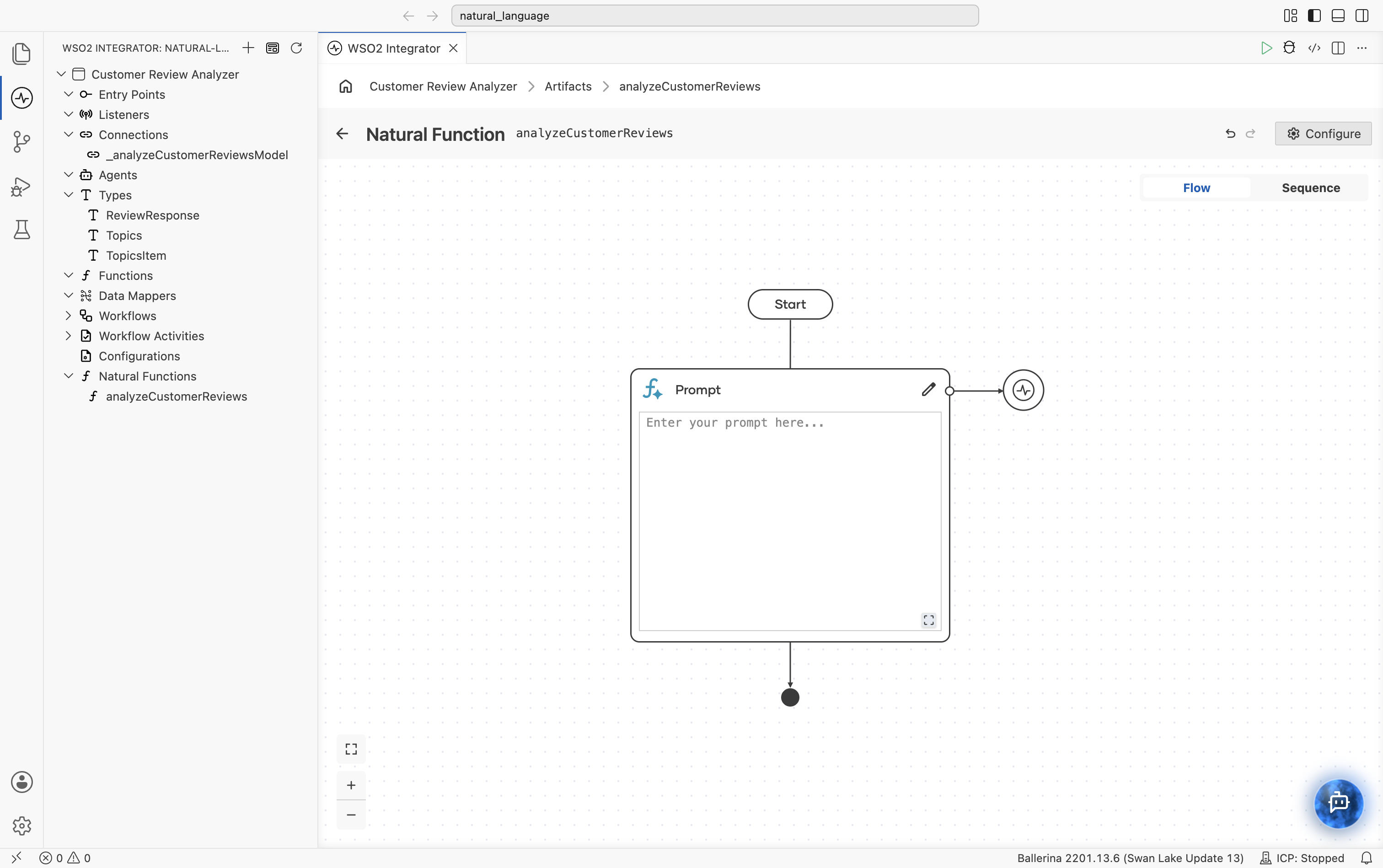Toggle secondary side bar visibility
1383x868 pixels.
point(1362,16)
